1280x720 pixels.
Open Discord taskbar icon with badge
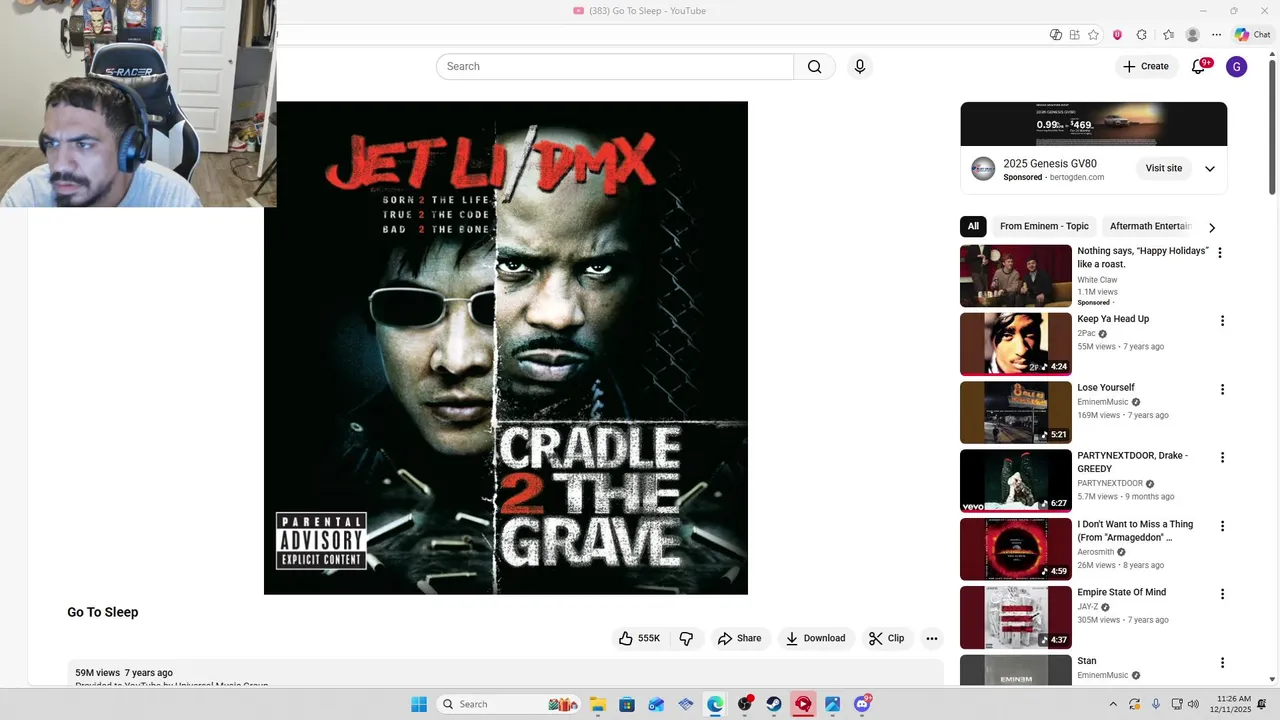862,704
